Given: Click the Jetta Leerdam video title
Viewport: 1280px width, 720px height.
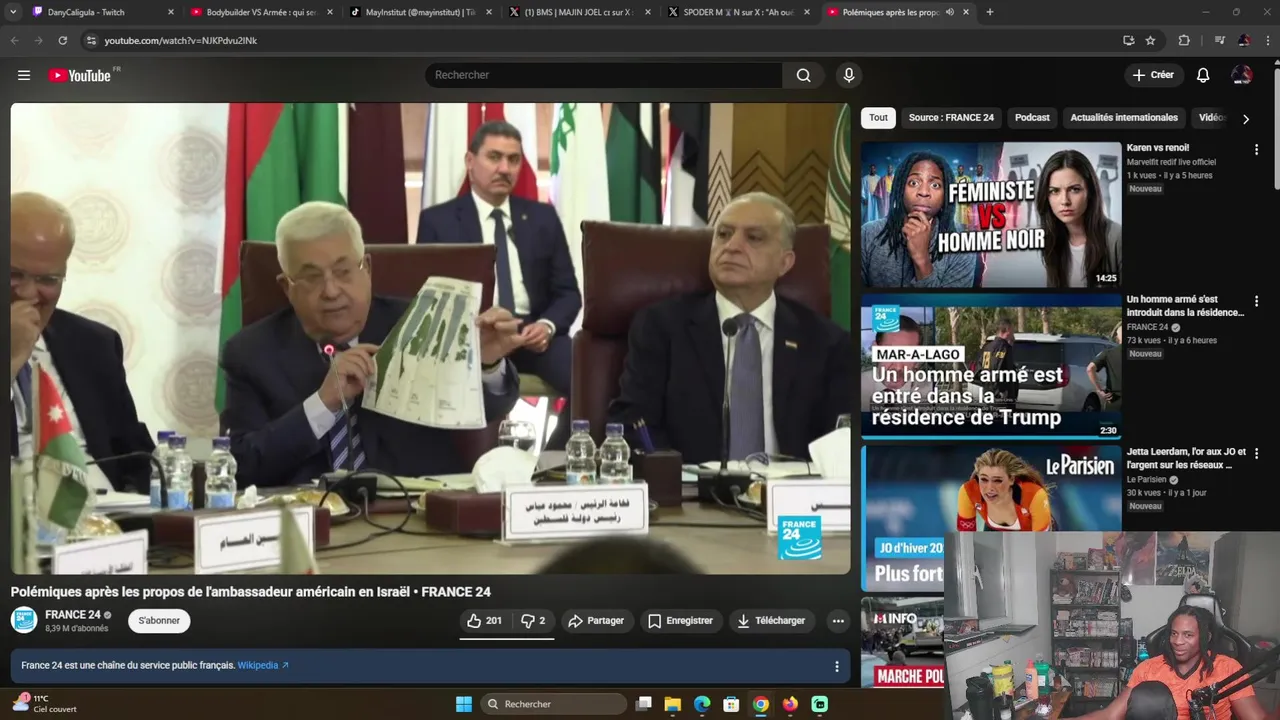Looking at the screenshot, I should tap(1186, 458).
